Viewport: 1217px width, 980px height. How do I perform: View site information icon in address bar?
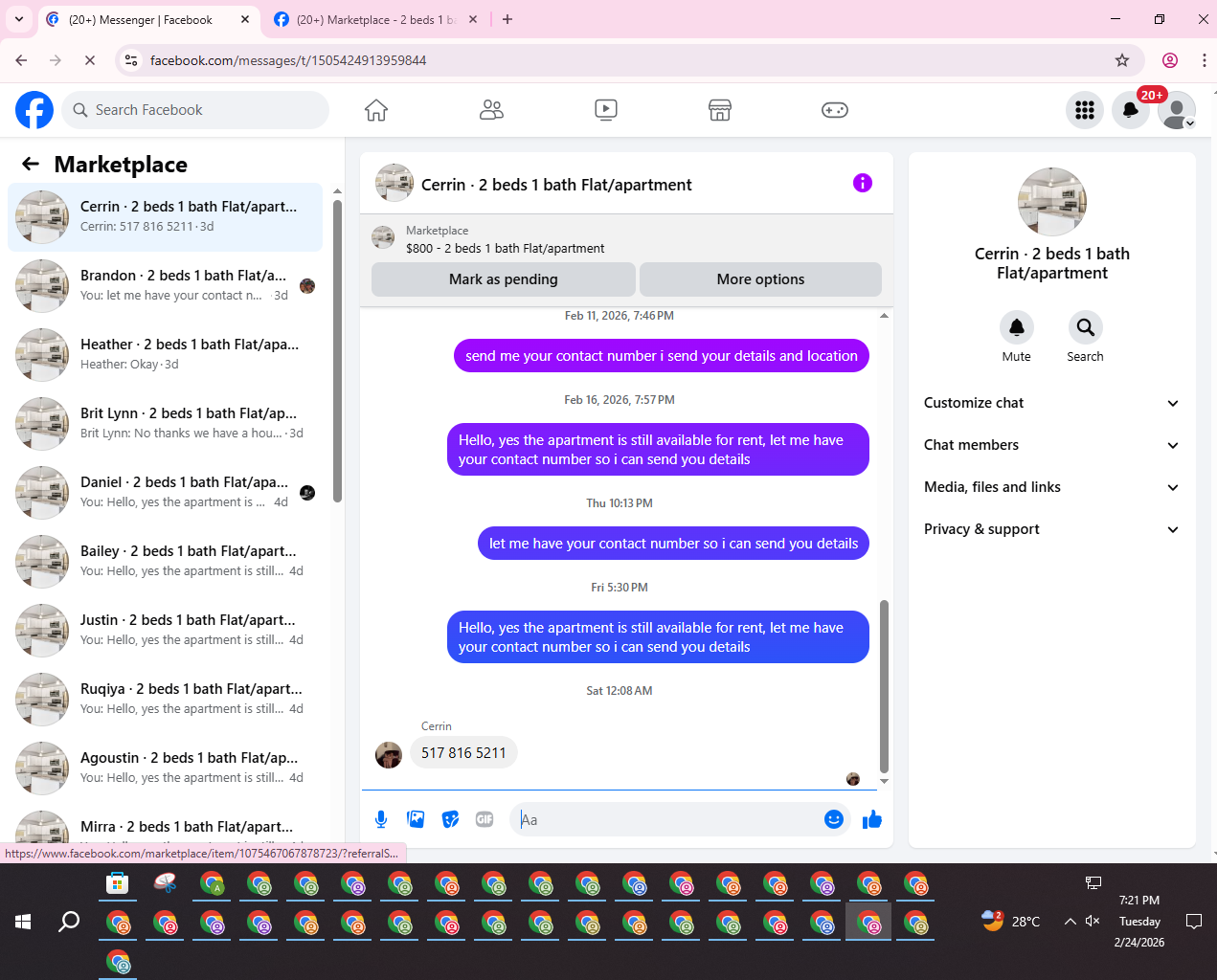point(131,60)
